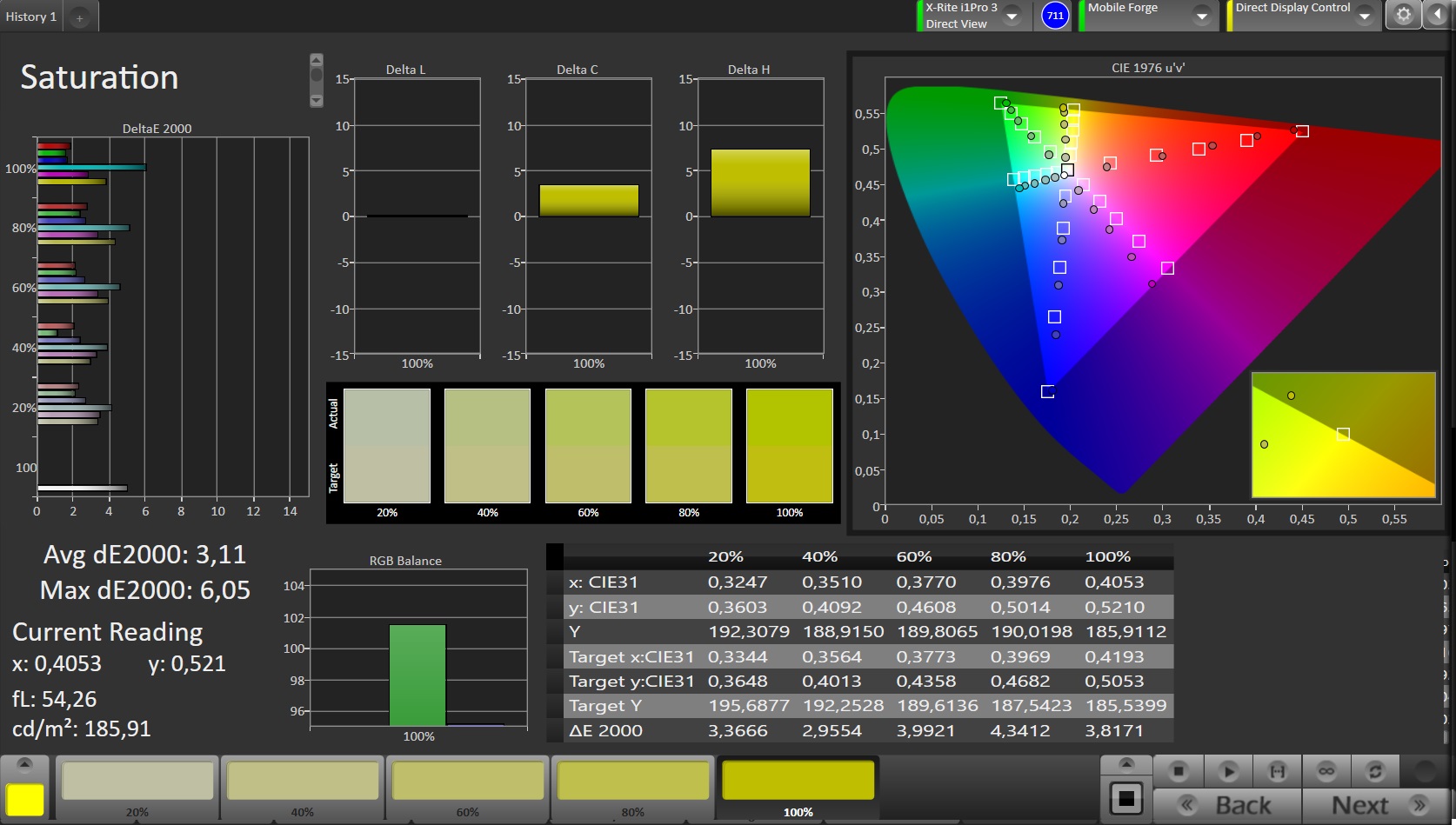Click the blue 711 meter indicator
Screen dimensions: 1456x825
(x=1055, y=16)
